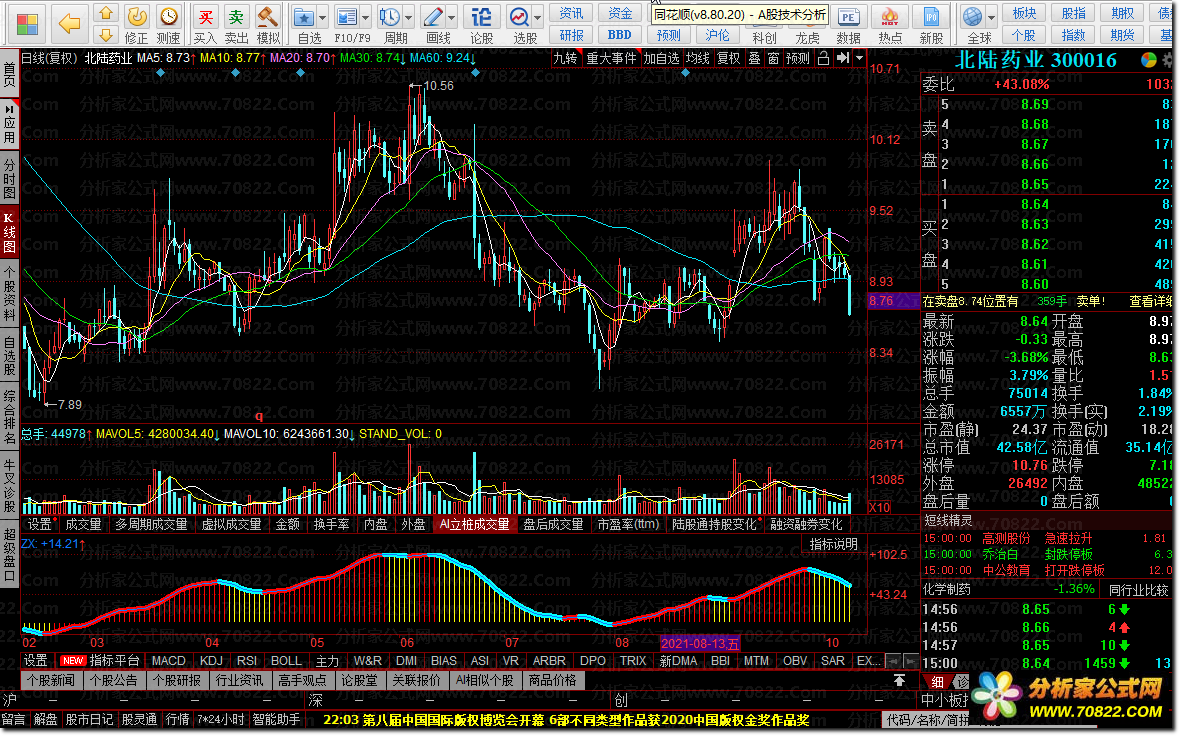The height and width of the screenshot is (736, 1181).
Task: Toggle the 细 detail view button
Action: pos(937,682)
